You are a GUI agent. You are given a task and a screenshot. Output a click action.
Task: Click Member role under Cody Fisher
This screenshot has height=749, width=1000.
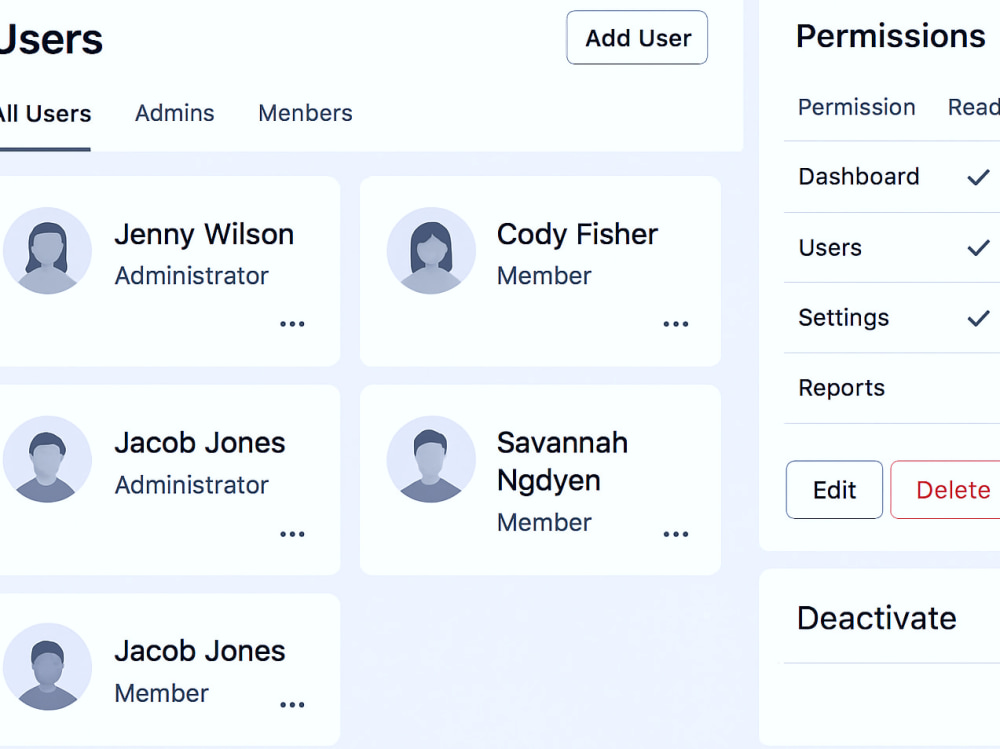click(x=544, y=276)
